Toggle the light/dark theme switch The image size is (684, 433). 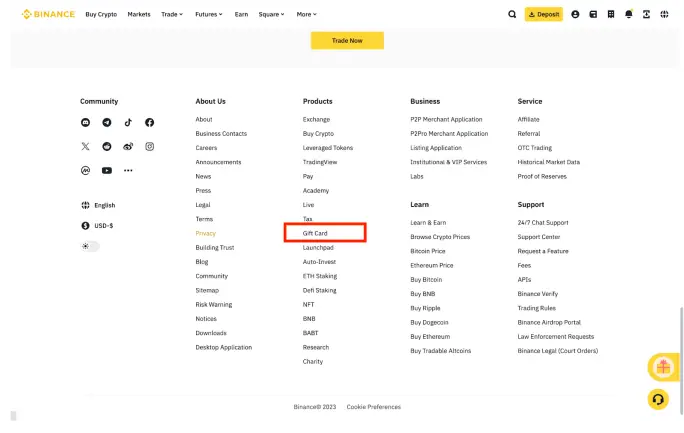90,246
